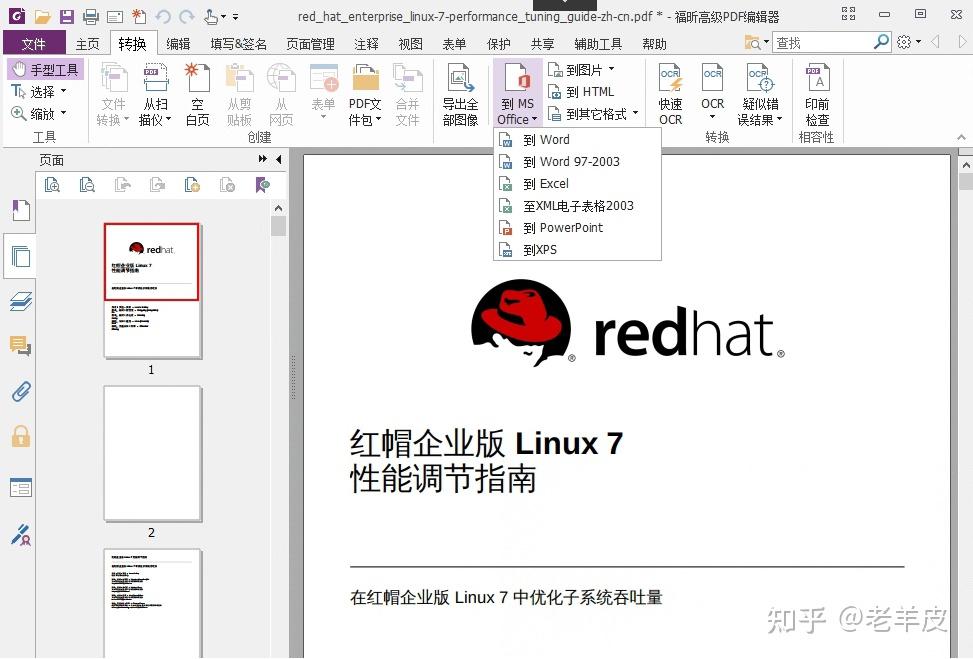This screenshot has width=973, height=659.
Task: Open the comments panel icon in sidebar
Action: pos(20,346)
